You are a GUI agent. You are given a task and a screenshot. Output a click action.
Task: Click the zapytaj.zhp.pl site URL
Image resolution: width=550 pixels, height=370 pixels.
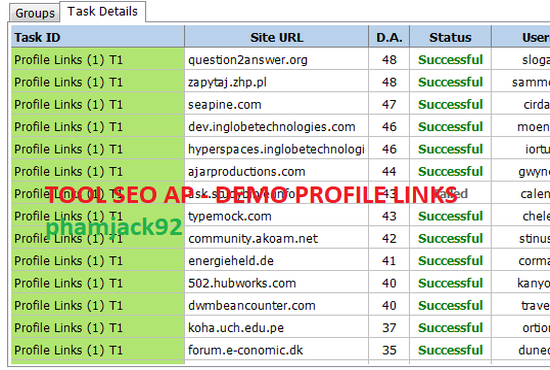click(x=276, y=82)
